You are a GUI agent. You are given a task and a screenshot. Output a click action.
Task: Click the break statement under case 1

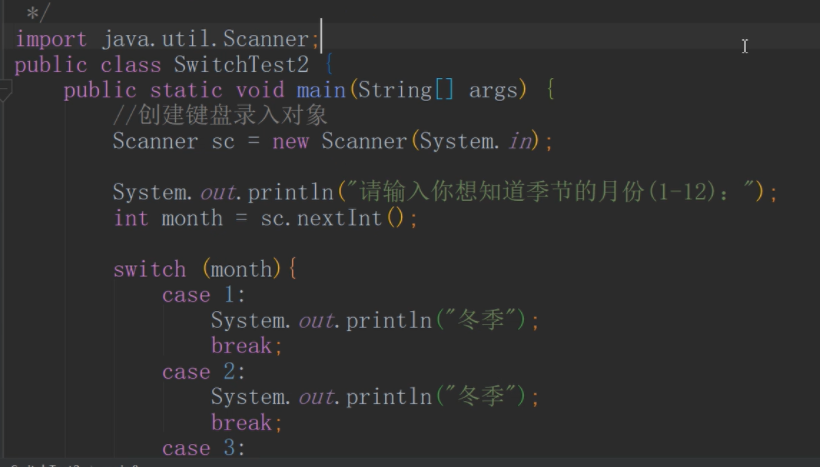coord(241,346)
